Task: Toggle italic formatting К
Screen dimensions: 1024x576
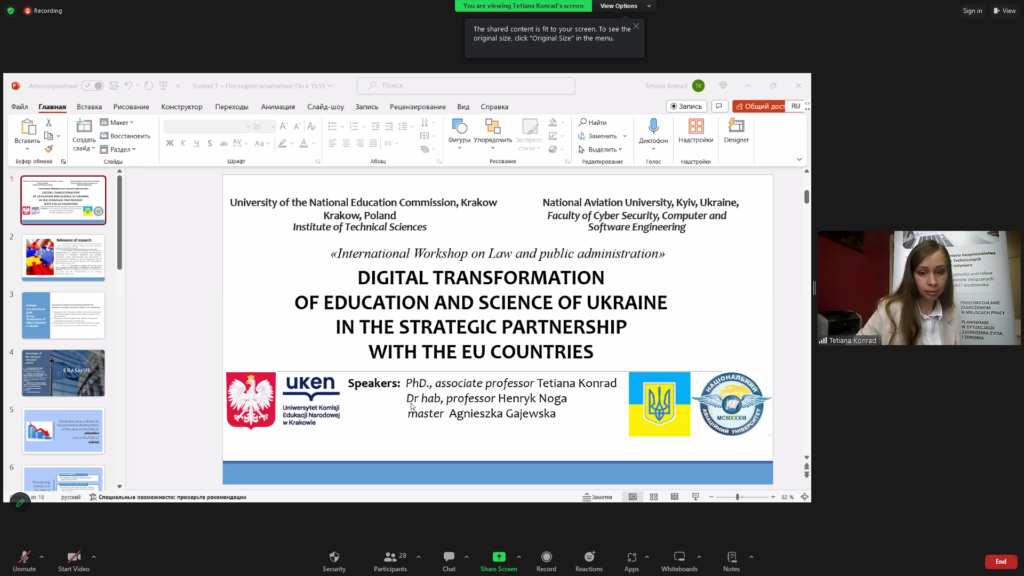Action: coord(184,143)
